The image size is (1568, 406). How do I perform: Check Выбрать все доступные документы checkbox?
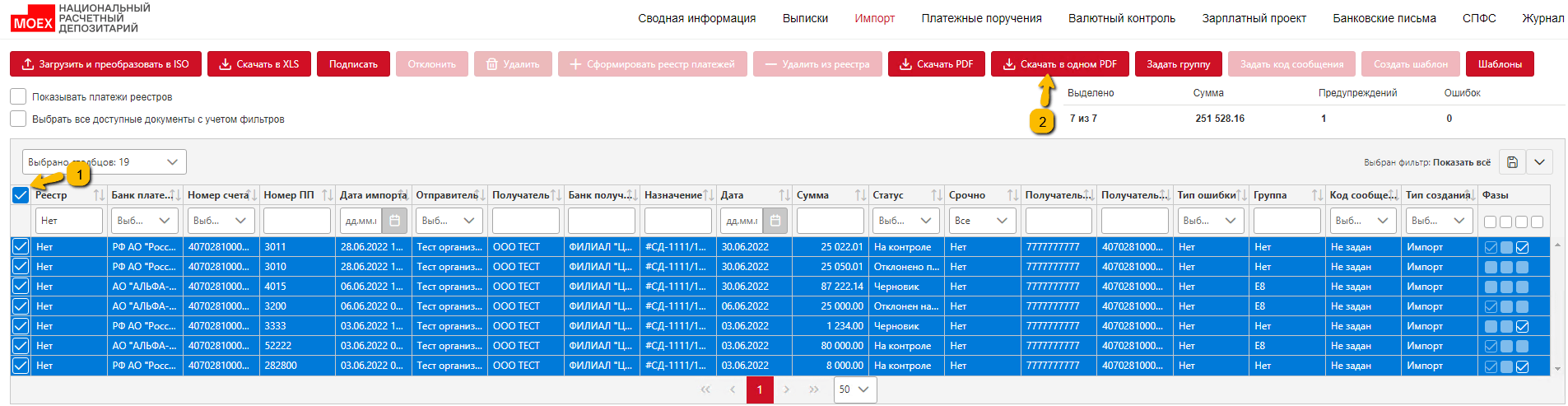tap(18, 119)
